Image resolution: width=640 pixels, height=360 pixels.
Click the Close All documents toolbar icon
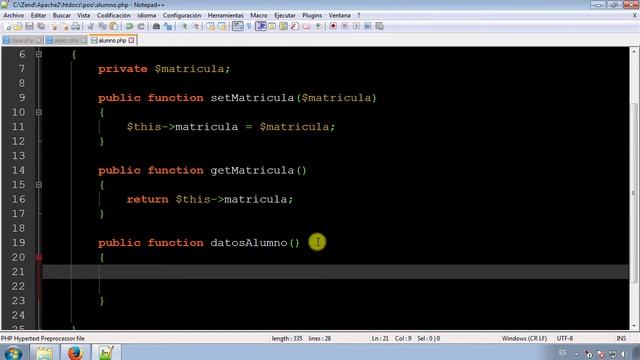click(x=64, y=27)
